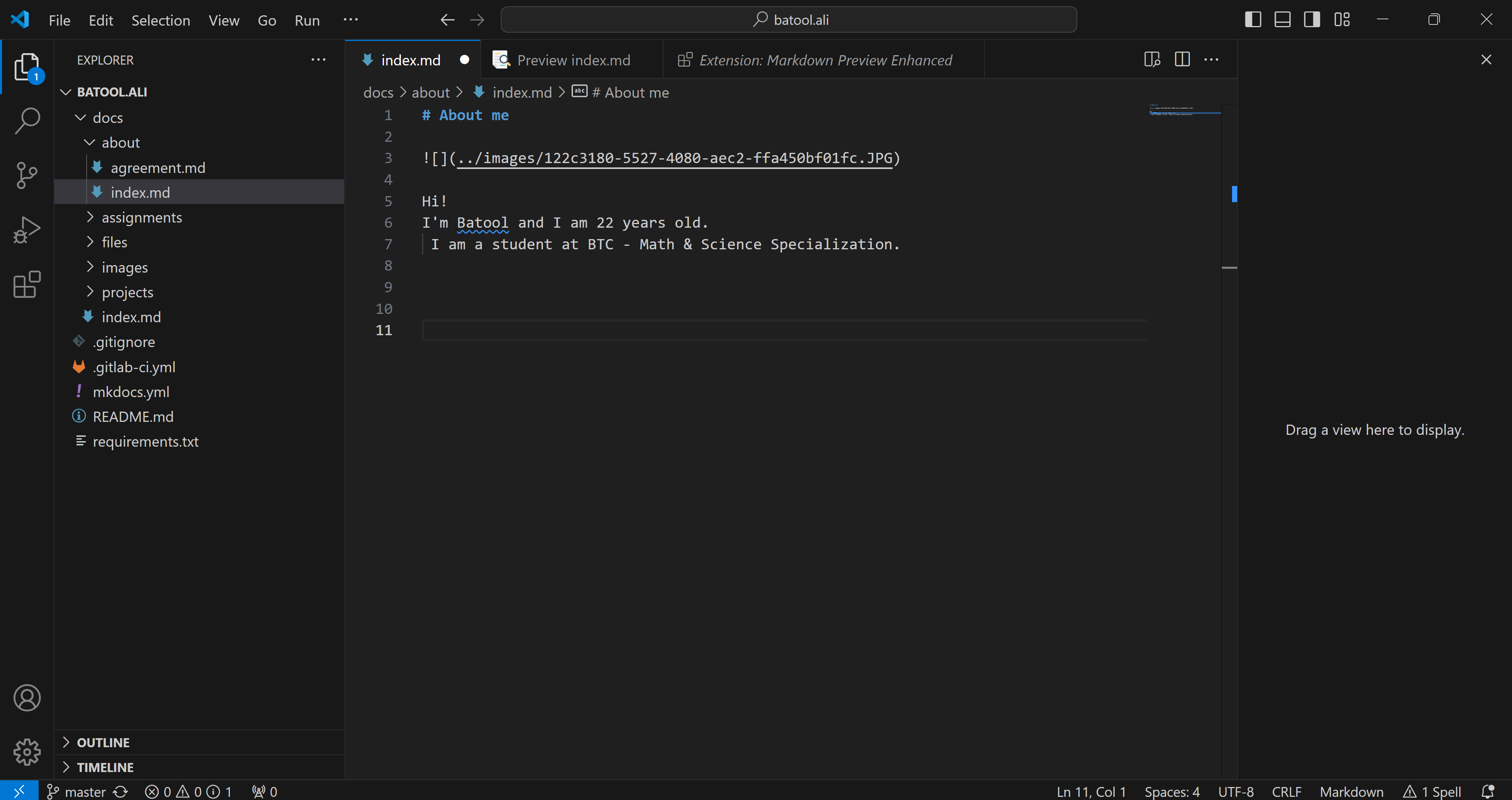The image size is (1512, 800).
Task: Expand the TIMELINE section
Action: 199,767
